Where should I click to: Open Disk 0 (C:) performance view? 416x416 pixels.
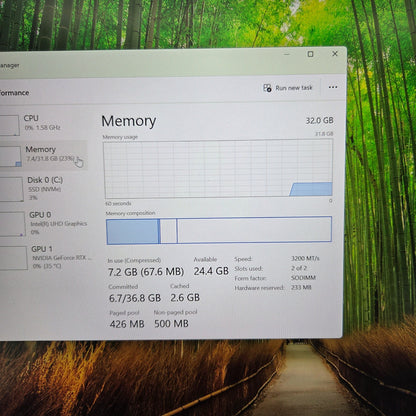45,189
